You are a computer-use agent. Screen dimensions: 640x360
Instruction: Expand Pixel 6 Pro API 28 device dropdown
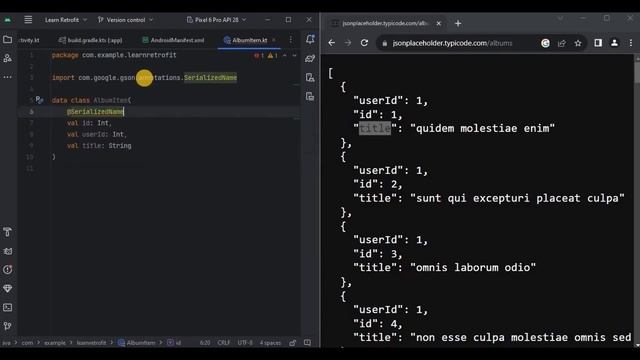(216, 20)
